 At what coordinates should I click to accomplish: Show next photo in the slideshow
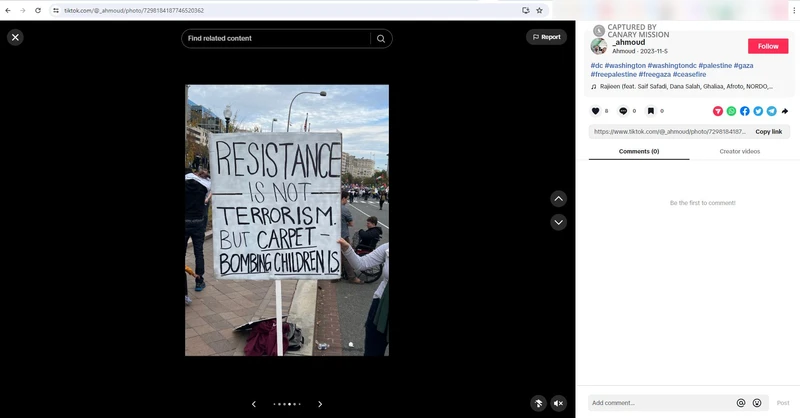click(320, 404)
